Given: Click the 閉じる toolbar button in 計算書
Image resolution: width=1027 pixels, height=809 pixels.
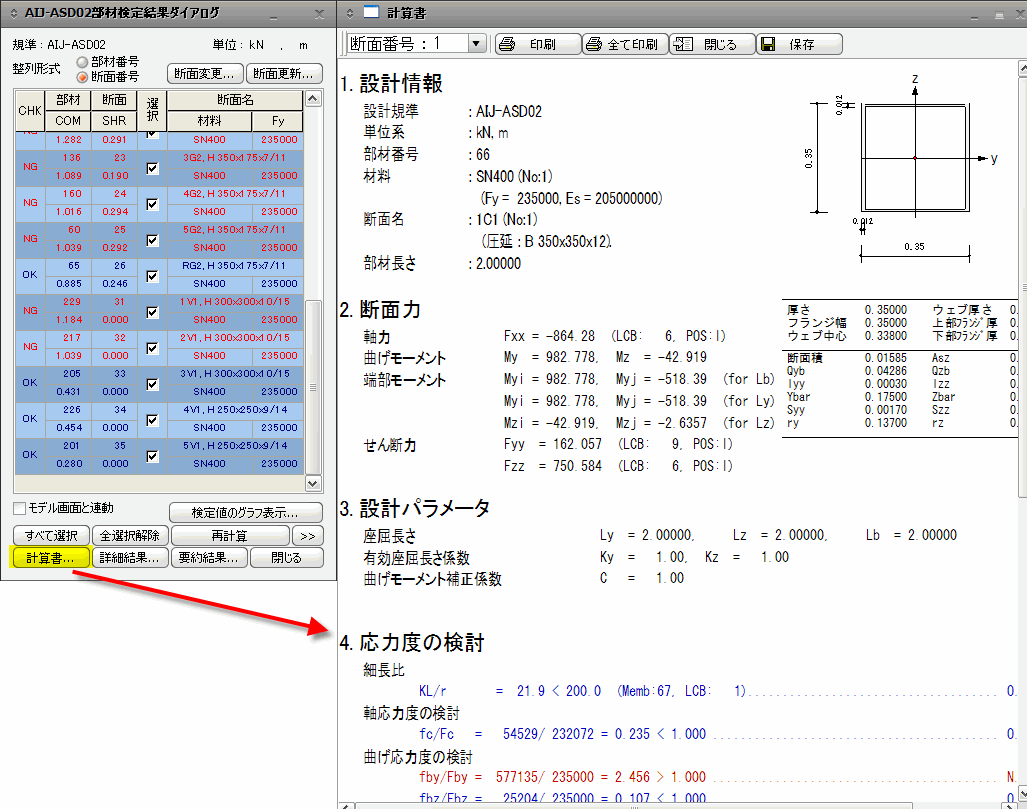Looking at the screenshot, I should point(712,44).
